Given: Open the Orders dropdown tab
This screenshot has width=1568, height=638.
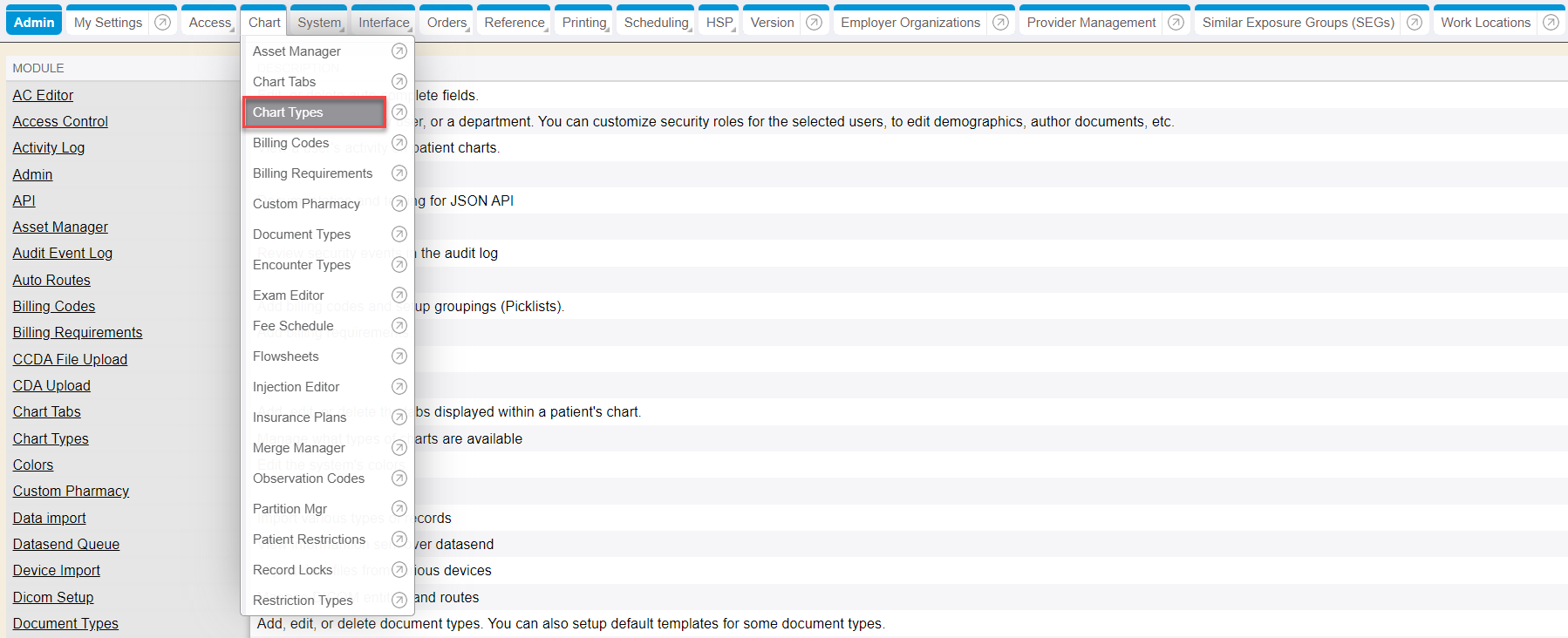Looking at the screenshot, I should (x=447, y=23).
